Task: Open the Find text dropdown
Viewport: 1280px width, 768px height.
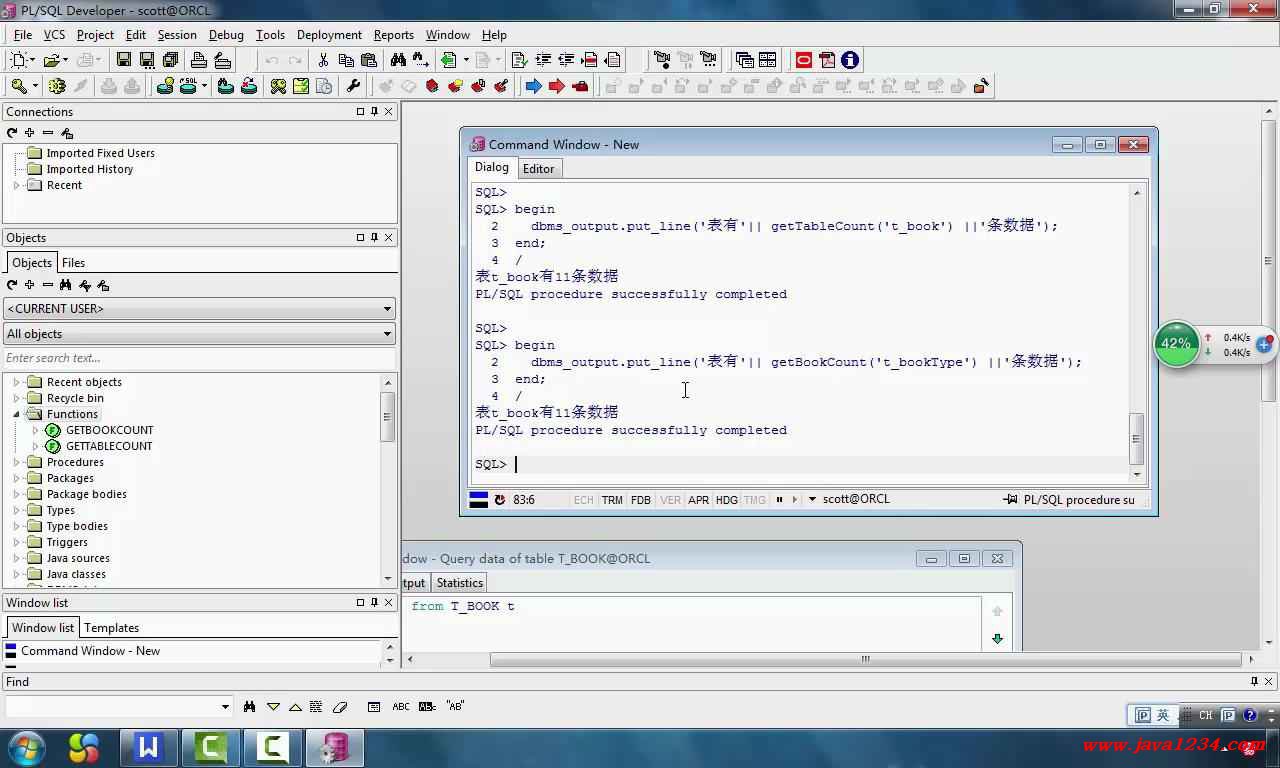Action: pos(225,707)
